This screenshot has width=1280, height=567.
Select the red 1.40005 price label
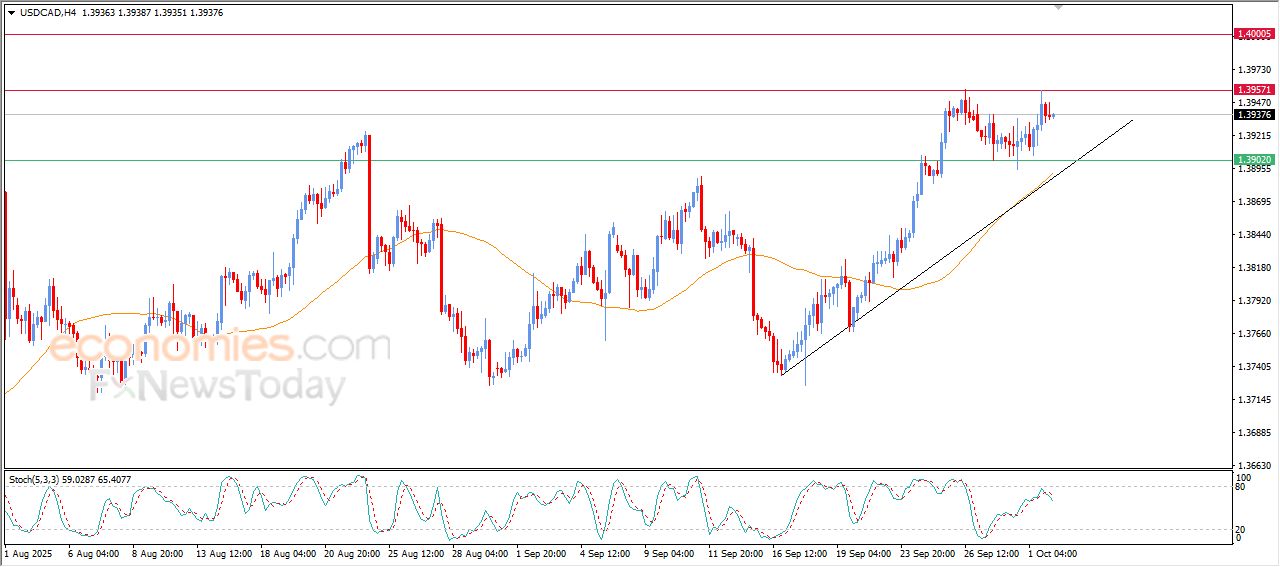[1254, 34]
